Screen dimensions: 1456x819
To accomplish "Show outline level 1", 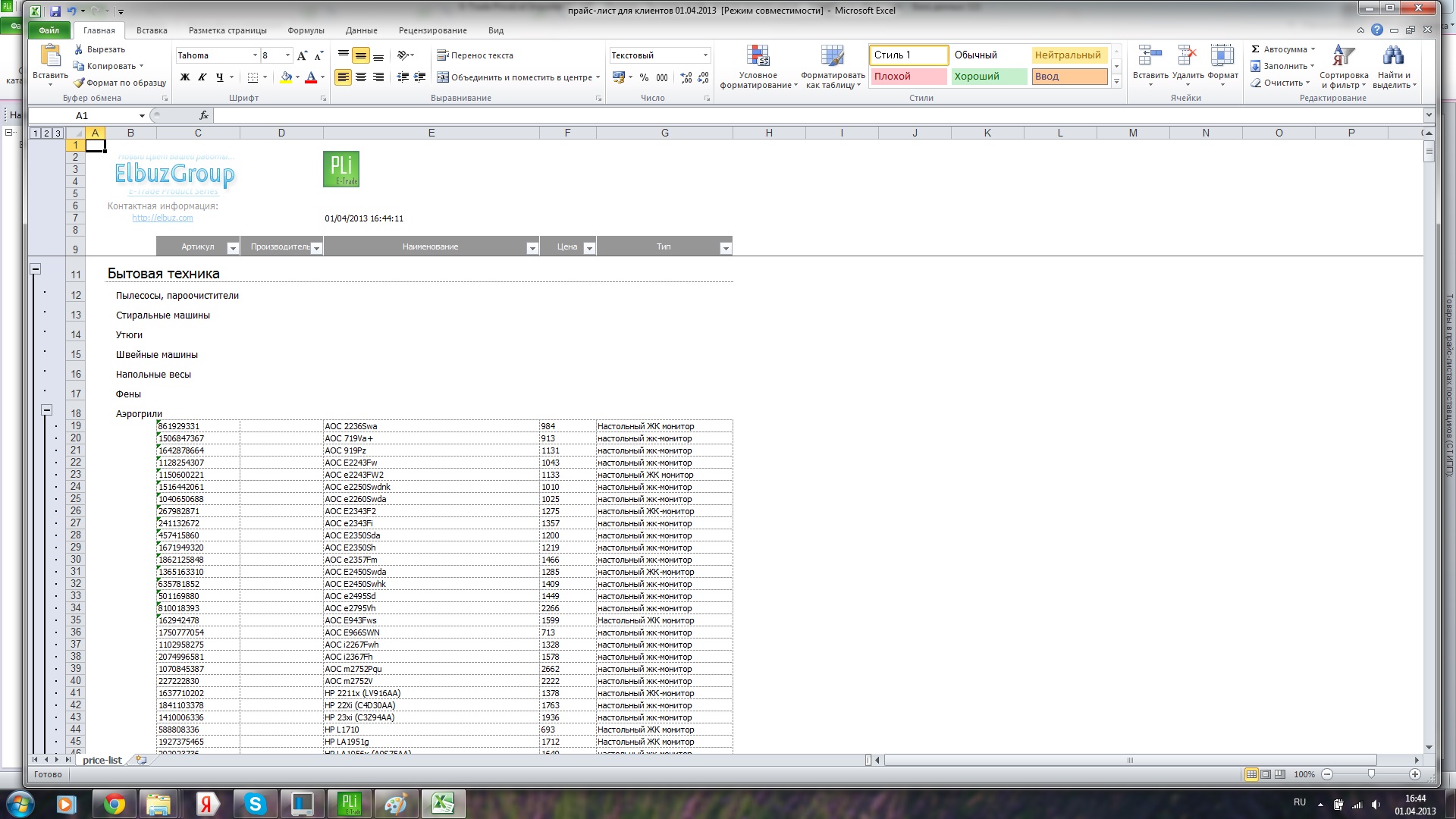I will [35, 133].
